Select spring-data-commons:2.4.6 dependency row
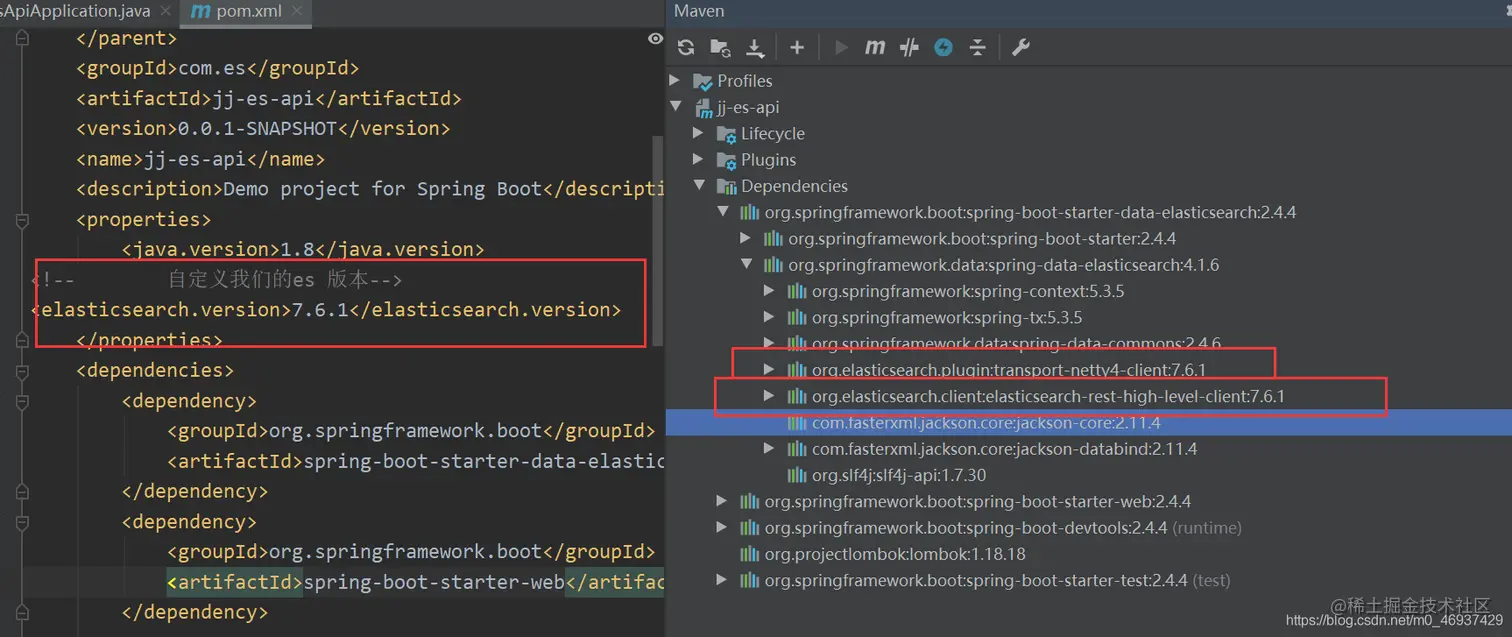The image size is (1512, 637). click(1088, 344)
